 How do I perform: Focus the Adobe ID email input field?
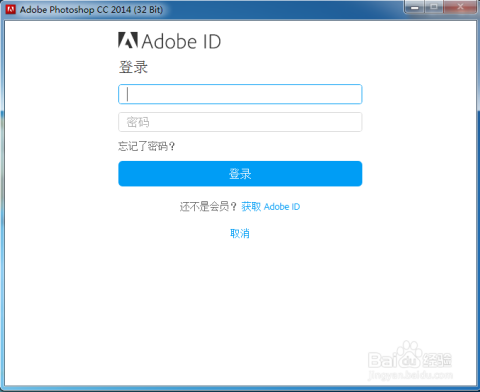tap(240, 94)
